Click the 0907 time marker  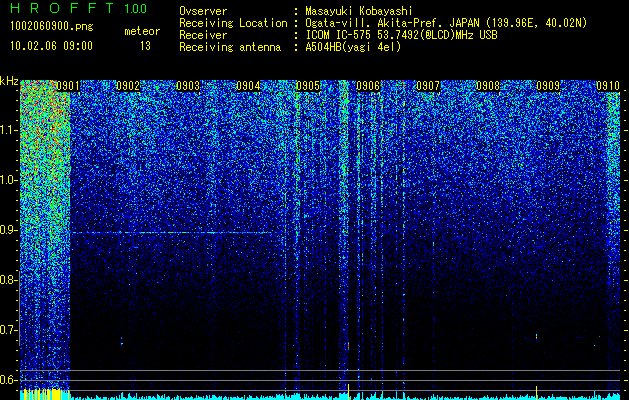[428, 86]
